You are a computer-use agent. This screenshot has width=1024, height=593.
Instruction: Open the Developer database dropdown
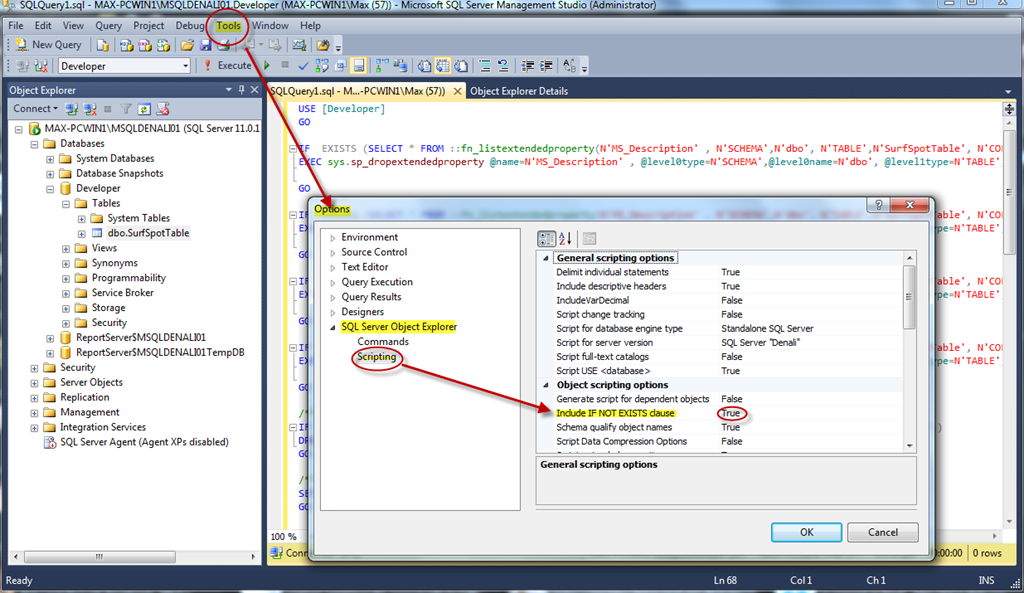tap(185, 66)
